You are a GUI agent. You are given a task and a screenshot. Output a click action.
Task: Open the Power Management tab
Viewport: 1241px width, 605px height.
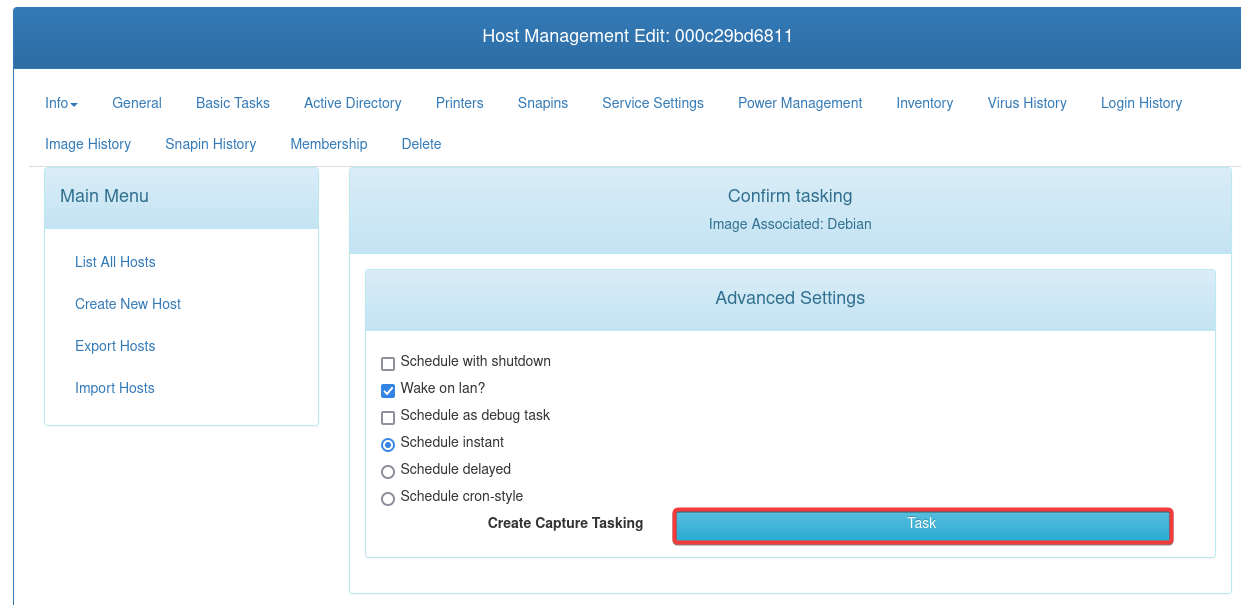coord(800,103)
